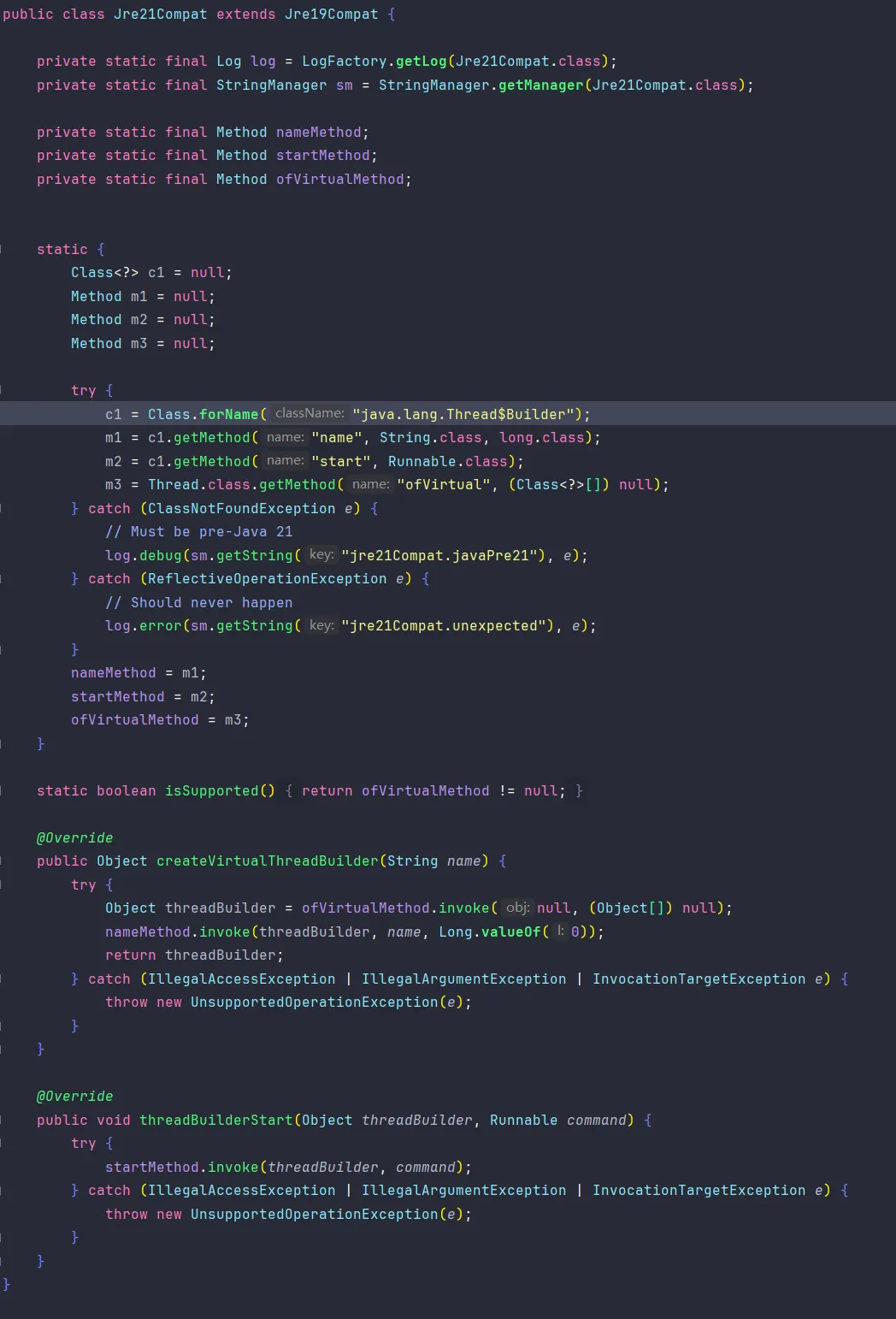Click ClassNotFoundException in the catch clause
Viewport: 896px width, 1319px height.
[242, 509]
